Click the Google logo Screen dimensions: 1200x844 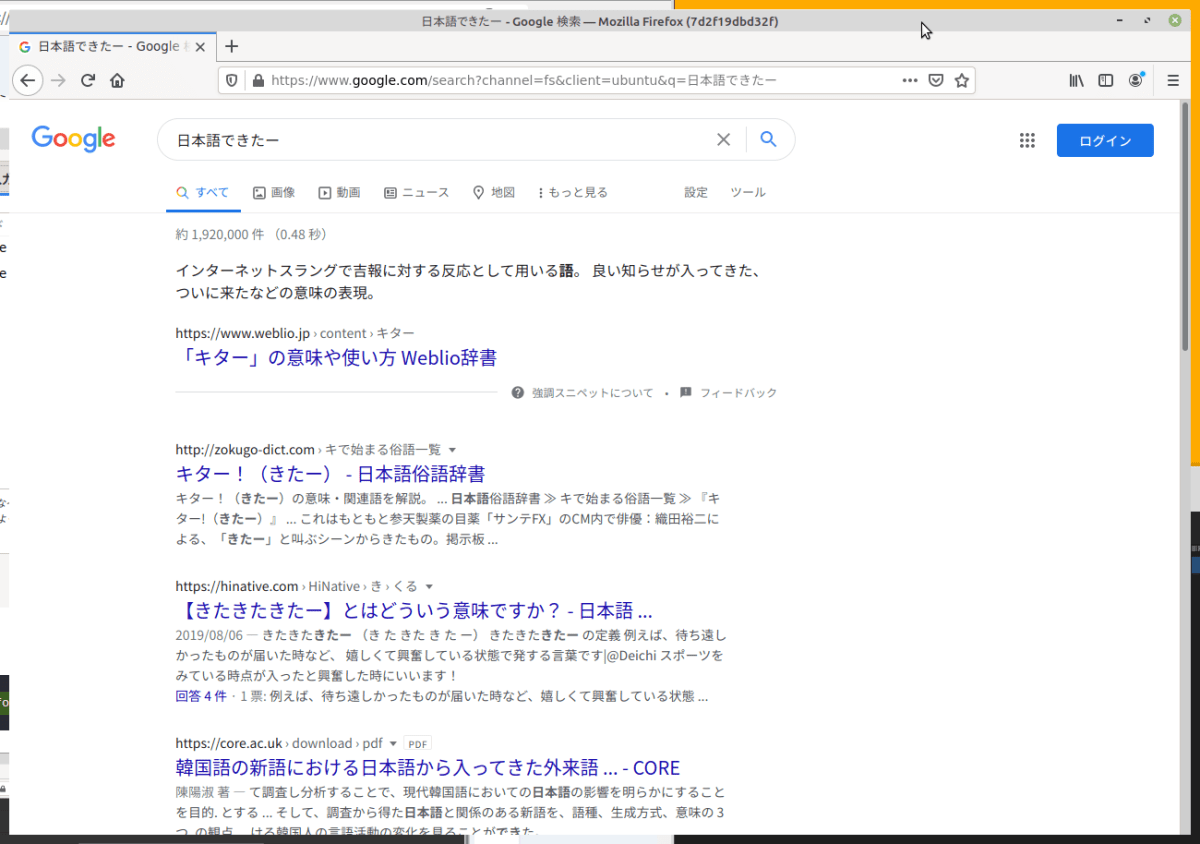[73, 139]
